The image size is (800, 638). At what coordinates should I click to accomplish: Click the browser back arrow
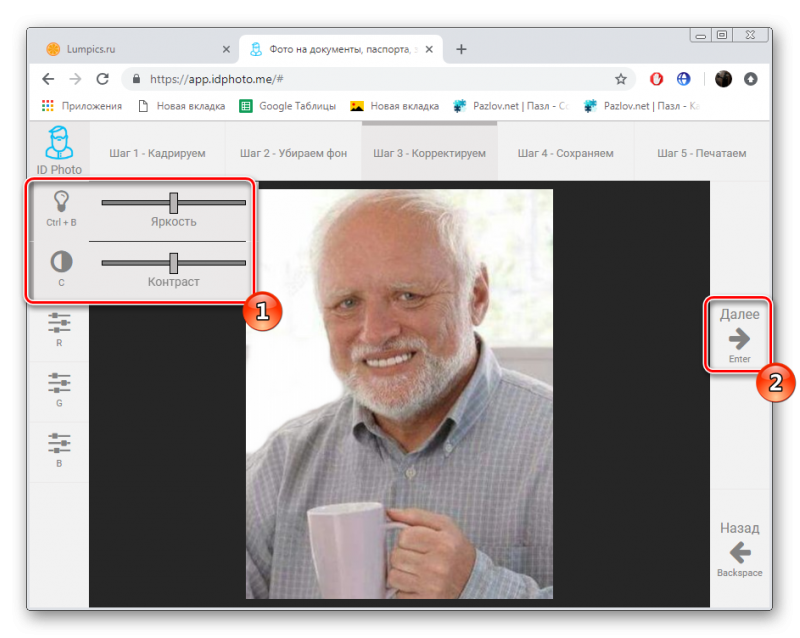(x=48, y=79)
